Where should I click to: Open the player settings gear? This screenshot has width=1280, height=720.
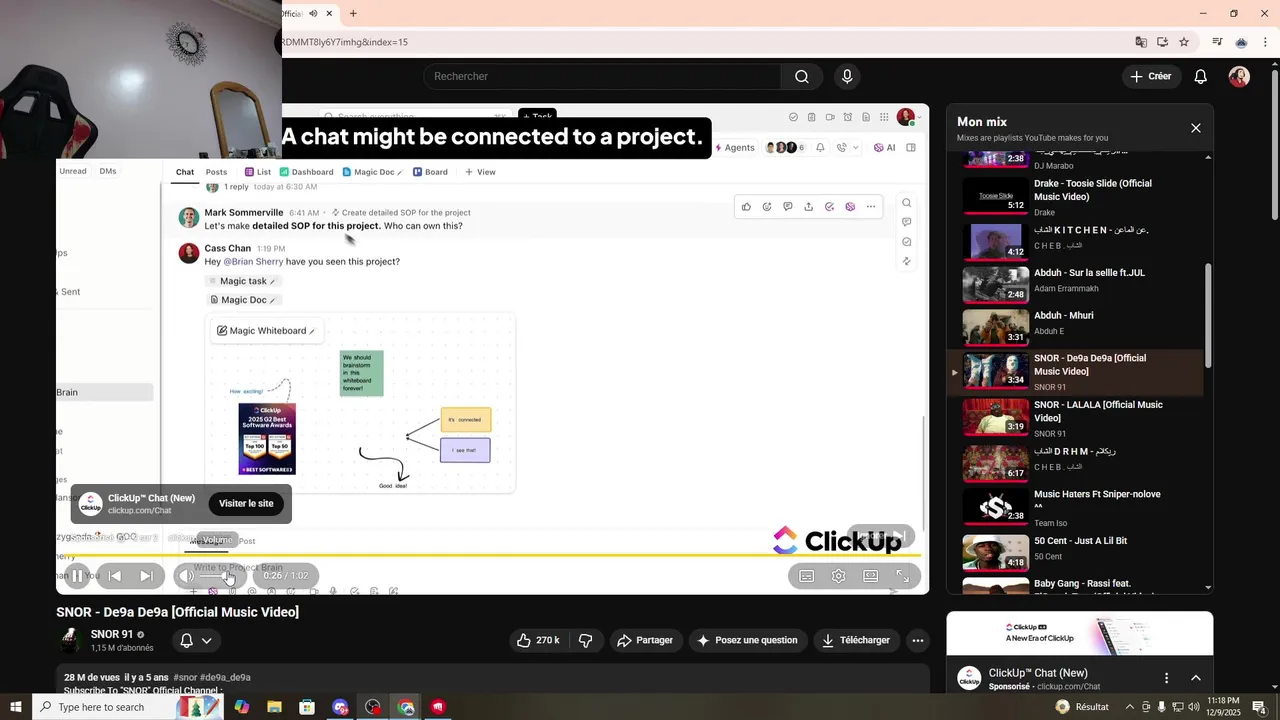[x=838, y=576]
